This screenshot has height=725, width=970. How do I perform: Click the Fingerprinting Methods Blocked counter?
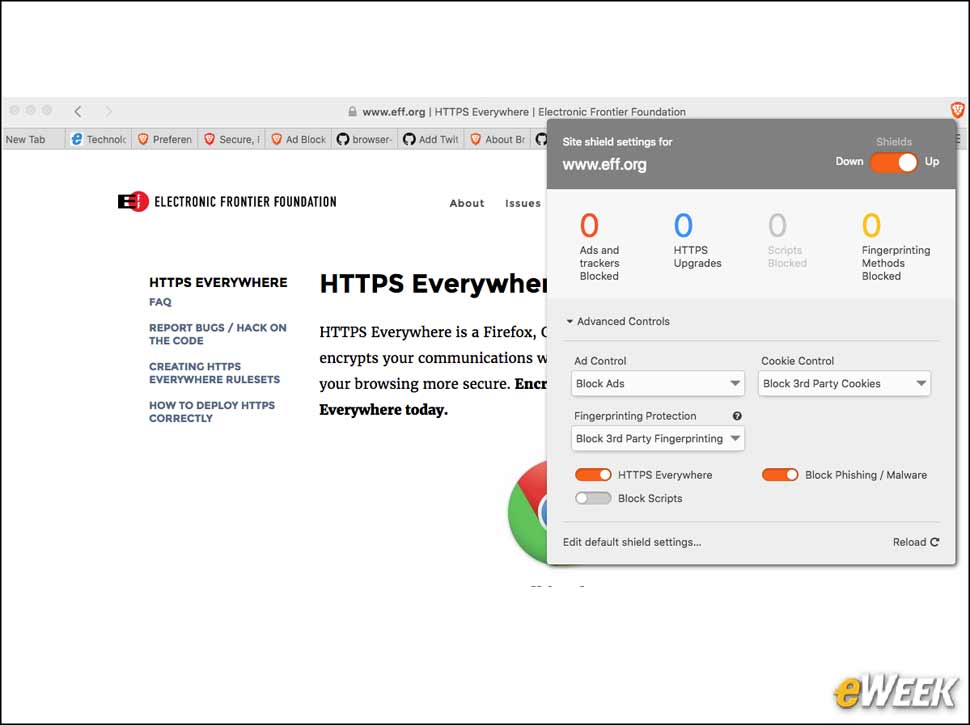896,246
